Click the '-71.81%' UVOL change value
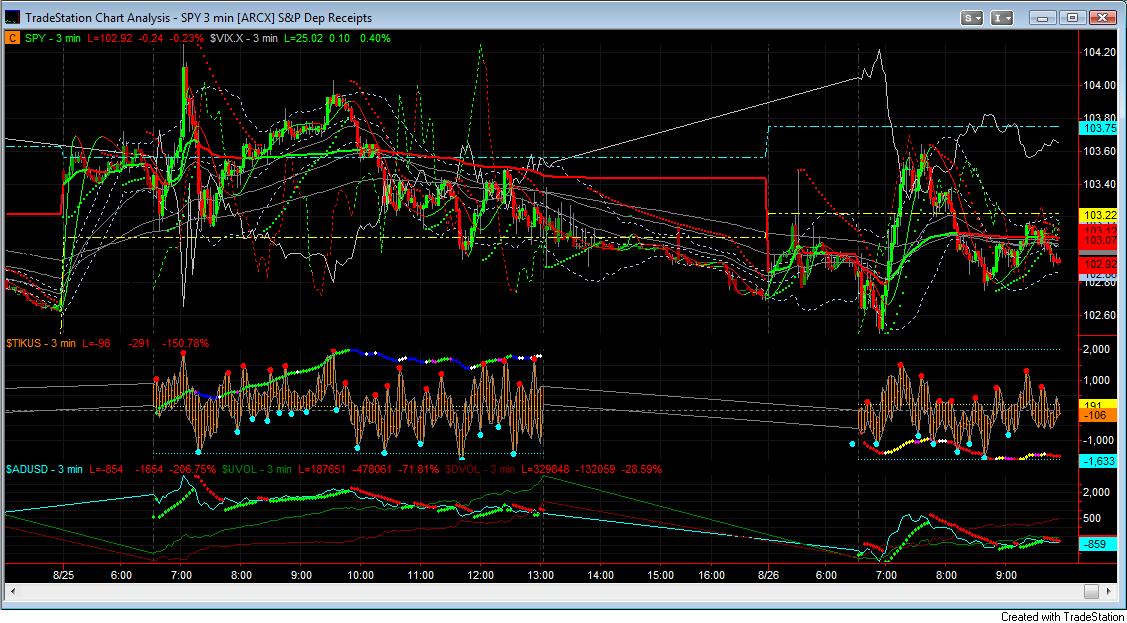The image size is (1127, 623). tap(419, 469)
